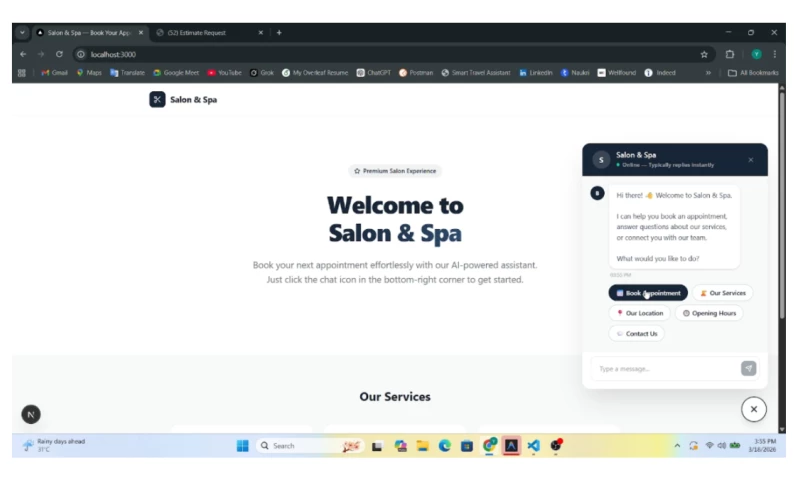
Task: Choose the Our Services quick reply
Action: pos(722,293)
